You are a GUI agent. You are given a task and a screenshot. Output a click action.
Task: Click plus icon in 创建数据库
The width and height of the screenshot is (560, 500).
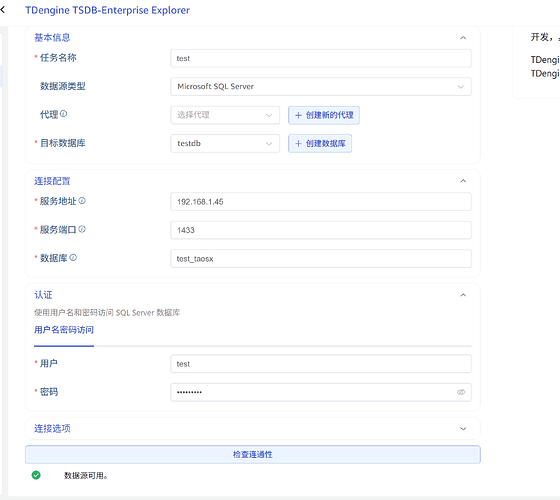(298, 143)
